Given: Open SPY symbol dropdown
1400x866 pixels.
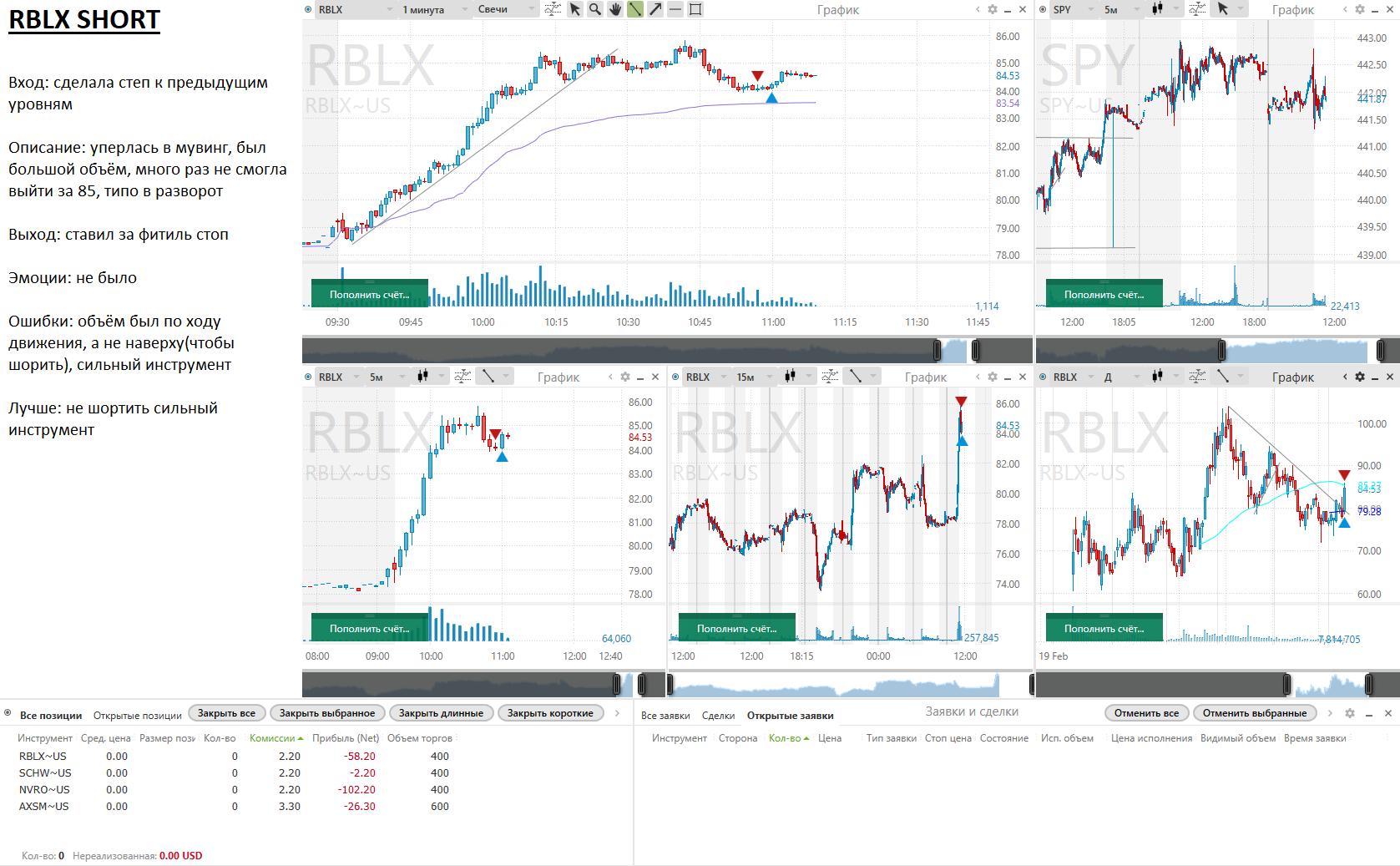Looking at the screenshot, I should coord(1073,9).
